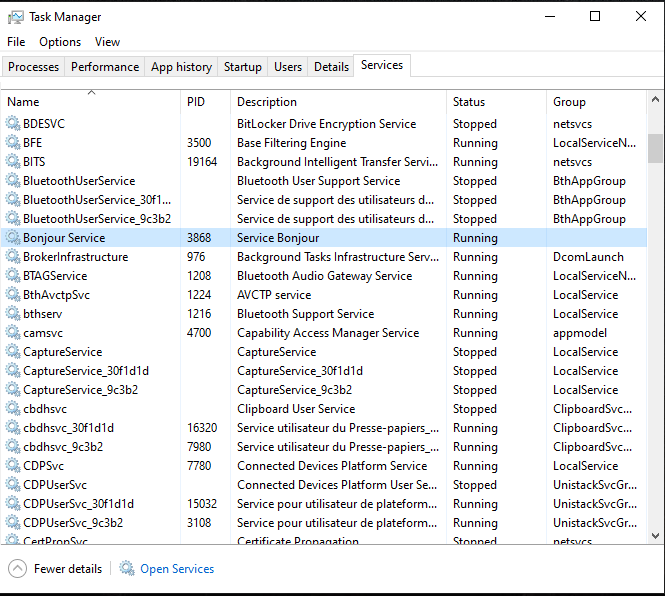Sort by Status column header
665x596 pixels.
(496, 102)
